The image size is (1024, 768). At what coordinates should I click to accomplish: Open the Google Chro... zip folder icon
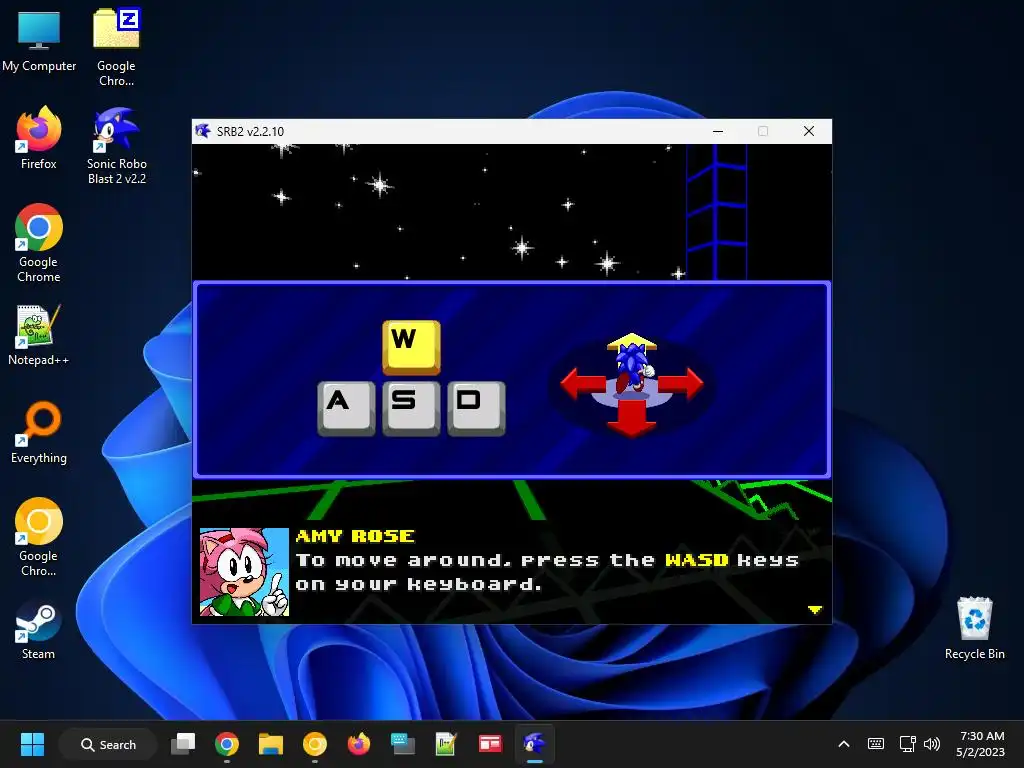(116, 46)
